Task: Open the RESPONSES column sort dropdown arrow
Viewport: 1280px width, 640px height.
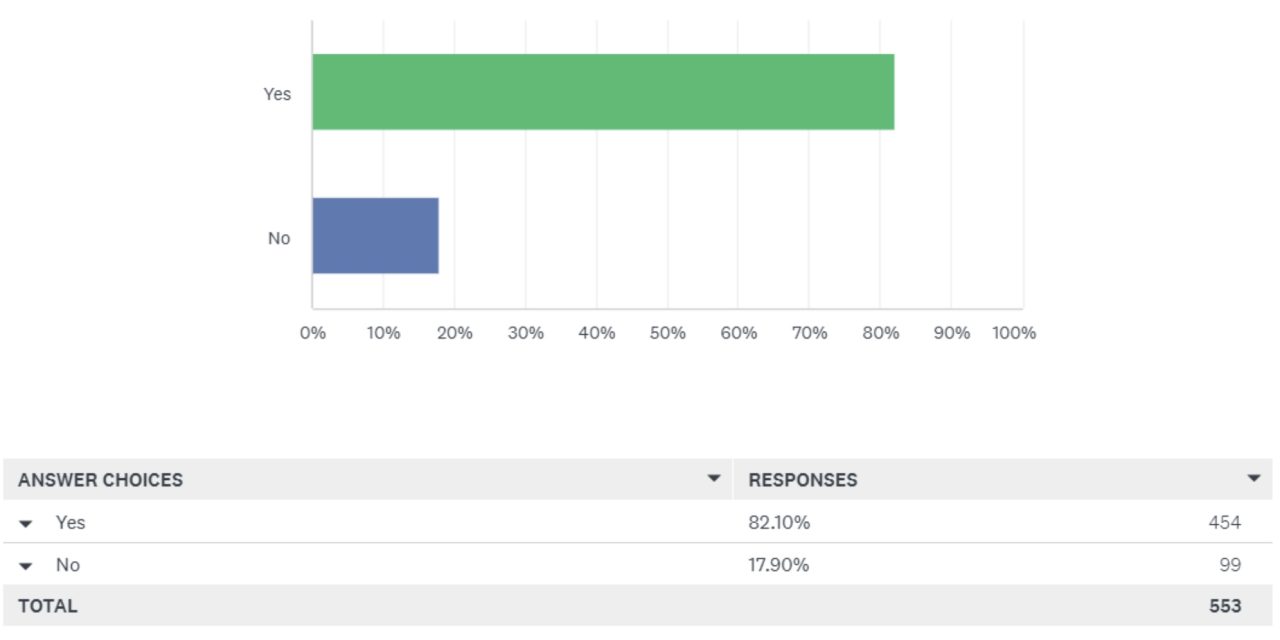Action: point(1254,479)
